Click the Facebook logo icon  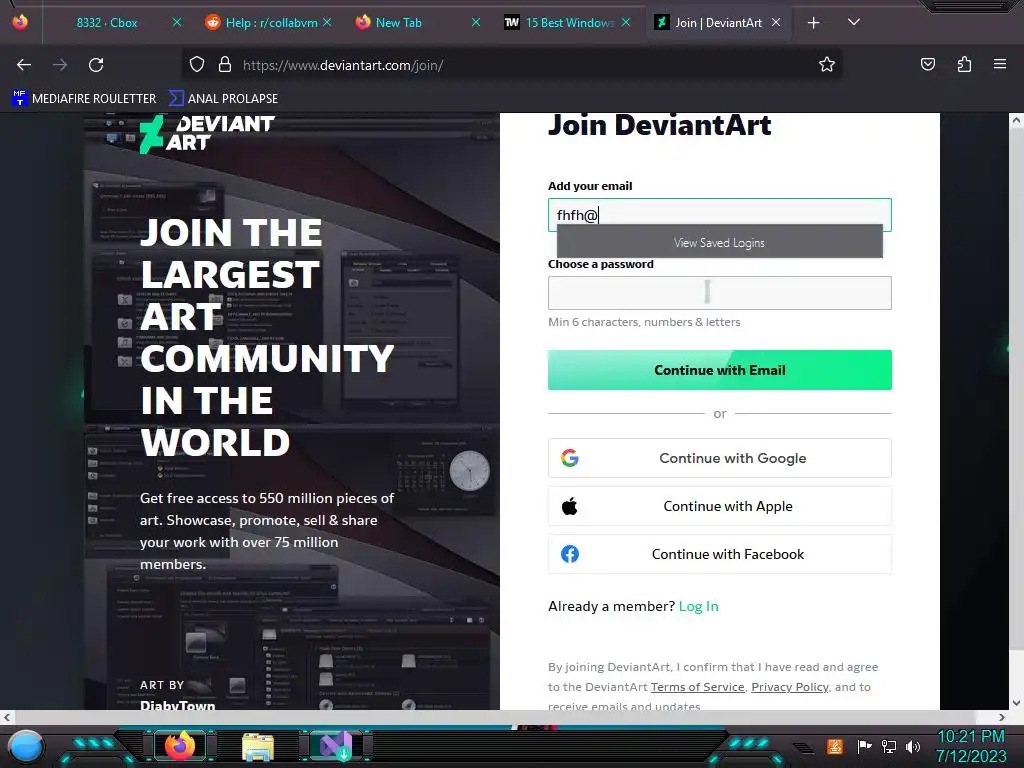569,554
